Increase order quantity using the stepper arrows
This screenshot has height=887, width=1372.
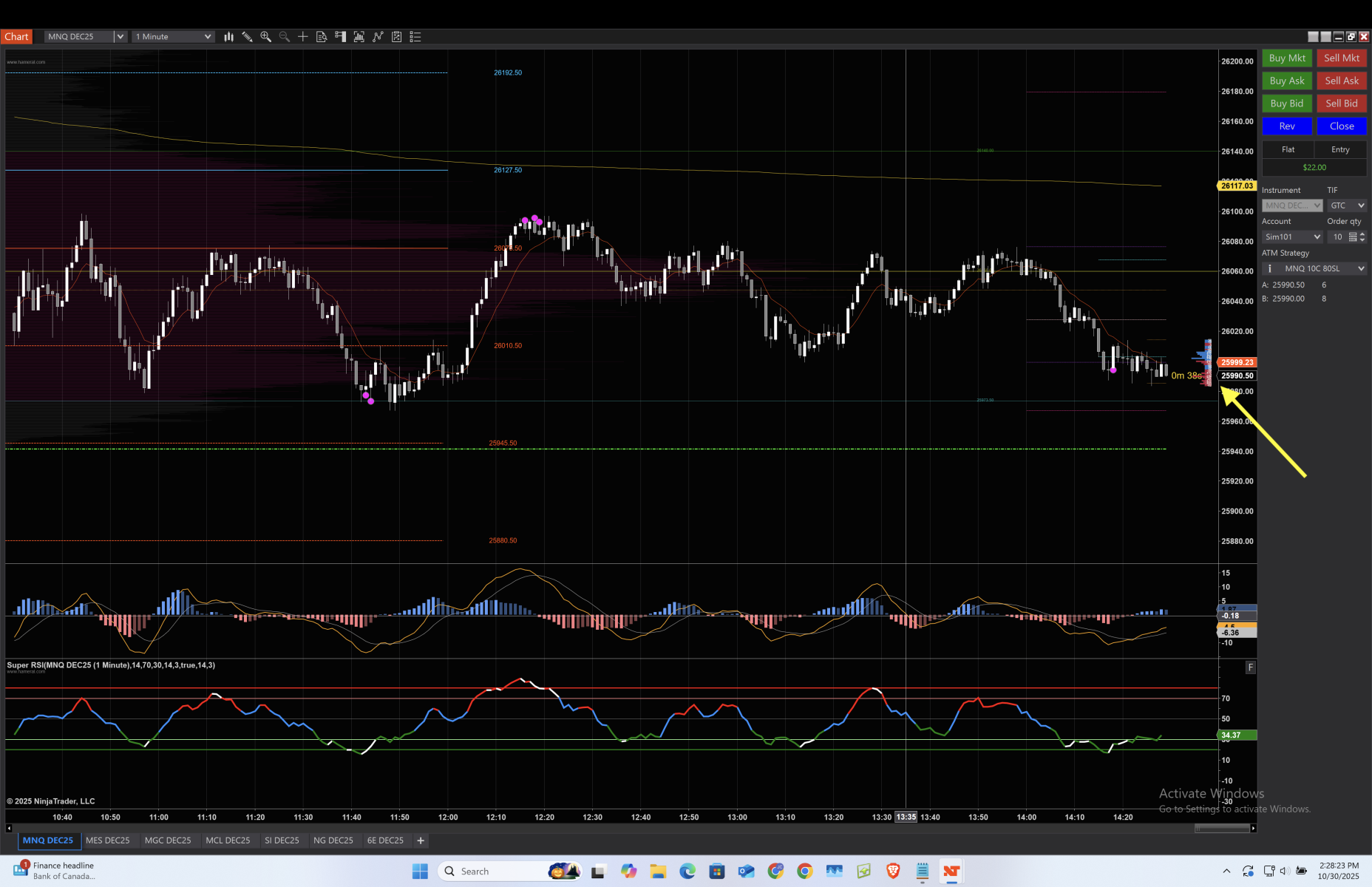click(1362, 234)
